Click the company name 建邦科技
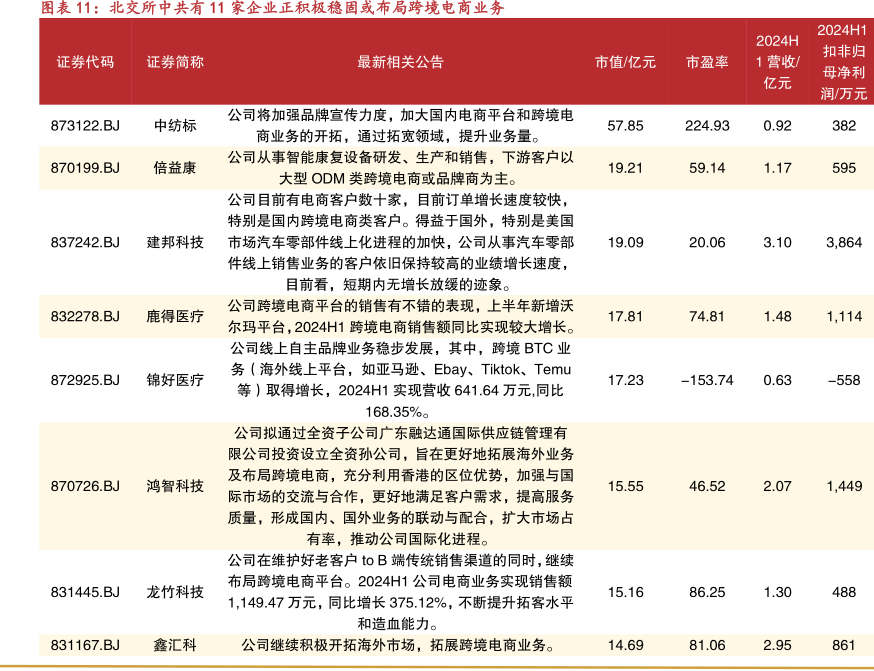This screenshot has height=671, width=874. (175, 242)
